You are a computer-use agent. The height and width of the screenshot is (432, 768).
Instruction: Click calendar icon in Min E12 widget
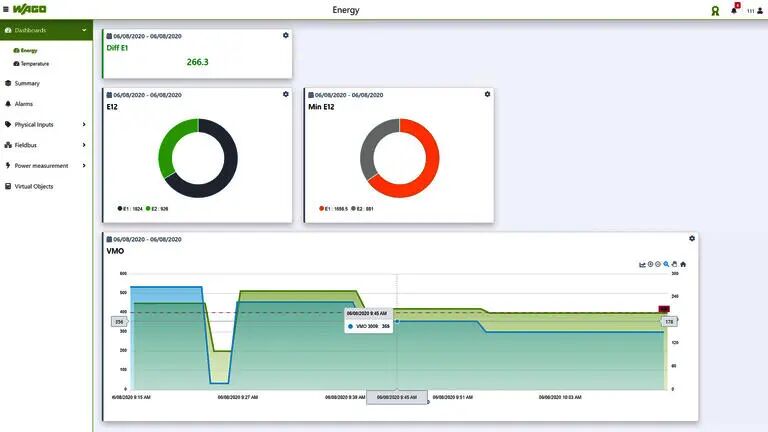[x=311, y=95]
